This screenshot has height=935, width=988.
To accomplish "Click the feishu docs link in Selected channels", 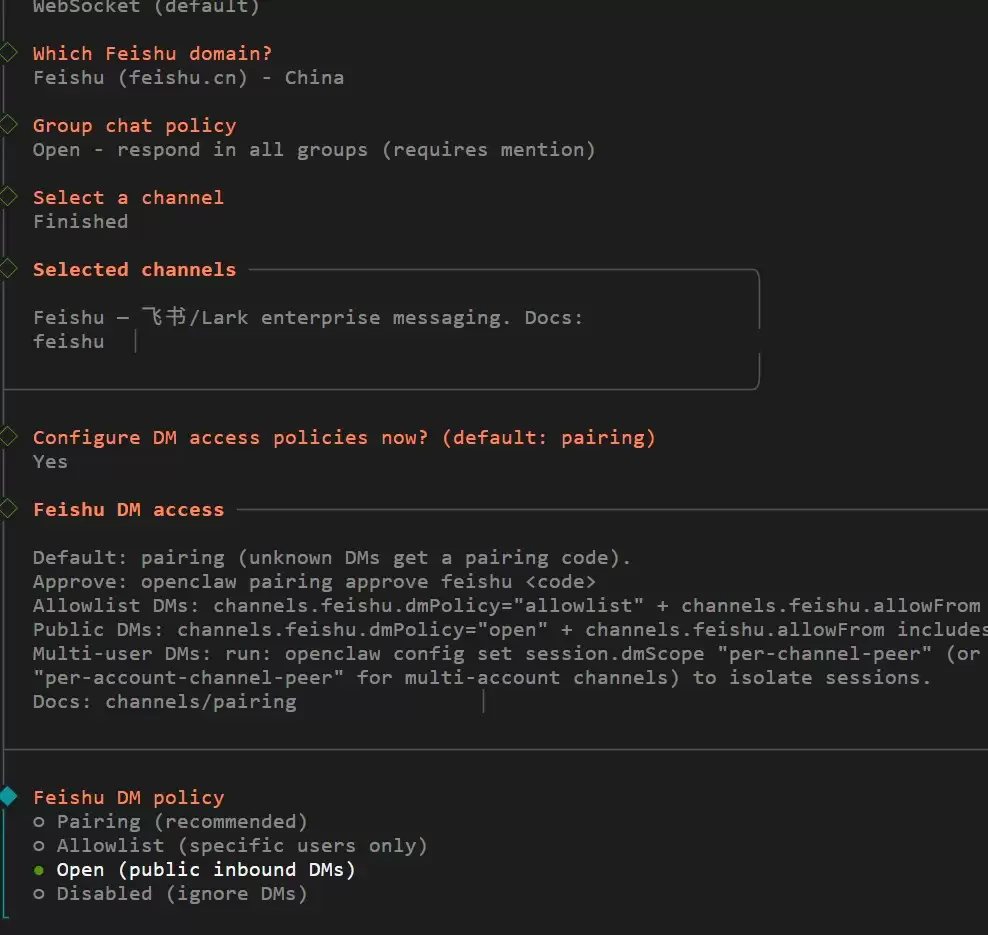I will click(x=69, y=341).
